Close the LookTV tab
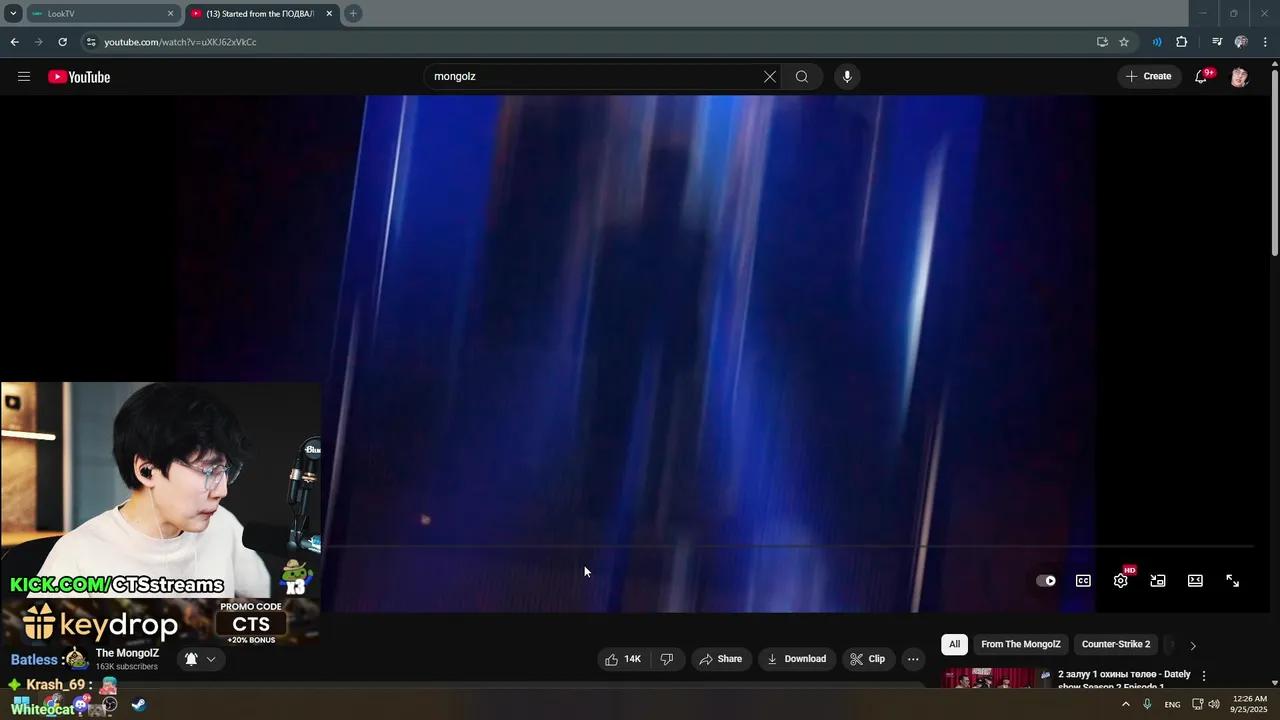Viewport: 1280px width, 720px height. 170,14
